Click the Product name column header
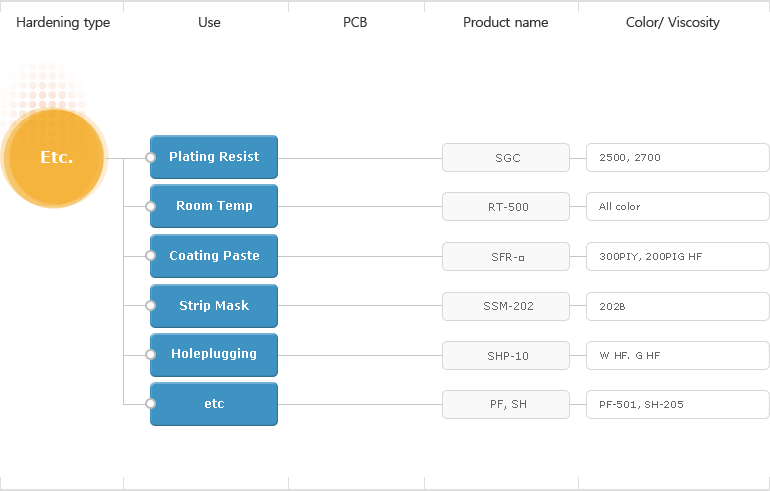Image resolution: width=770 pixels, height=491 pixels. click(x=505, y=22)
